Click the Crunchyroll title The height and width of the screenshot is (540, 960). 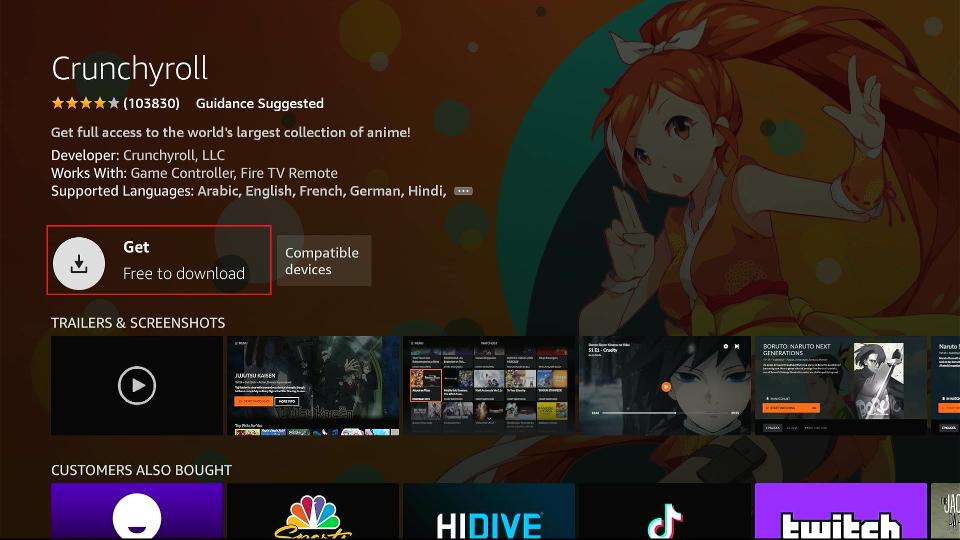point(130,69)
